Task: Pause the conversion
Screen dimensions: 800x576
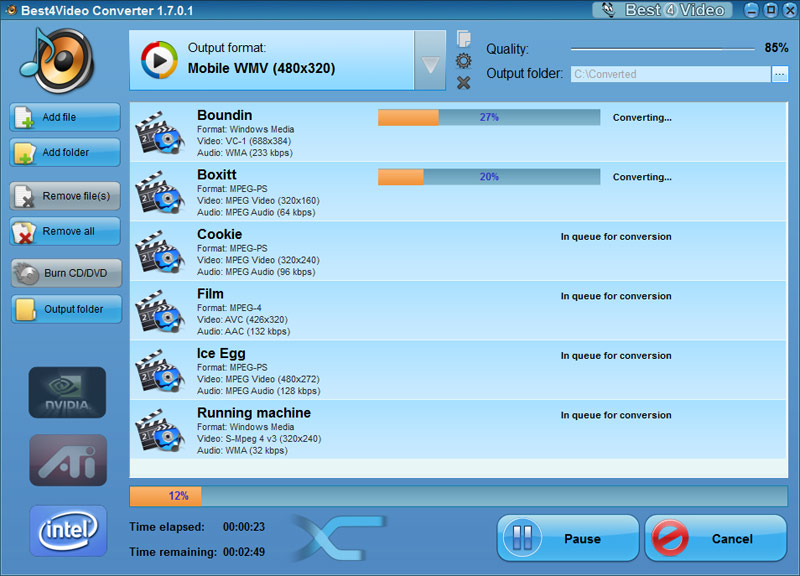Action: [568, 538]
